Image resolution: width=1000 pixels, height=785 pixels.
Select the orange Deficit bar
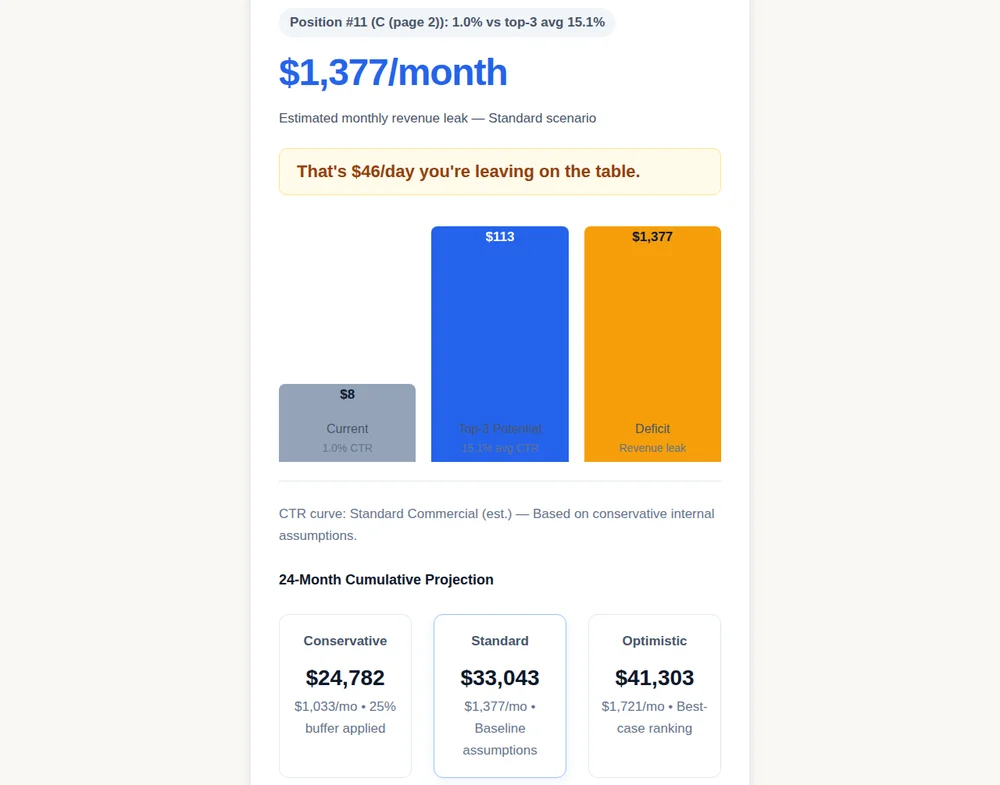[x=652, y=344]
